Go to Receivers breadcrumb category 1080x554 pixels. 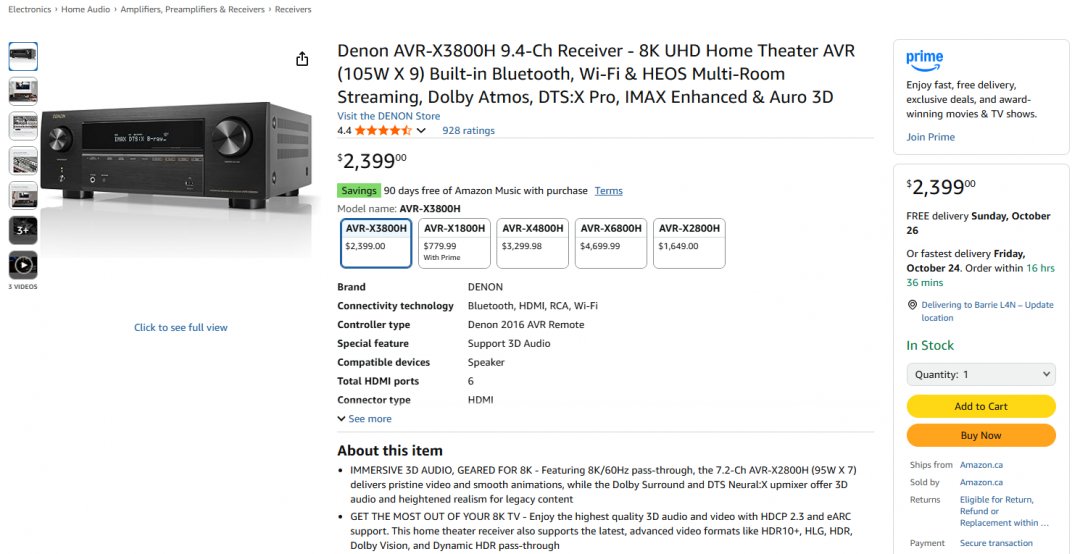[293, 9]
